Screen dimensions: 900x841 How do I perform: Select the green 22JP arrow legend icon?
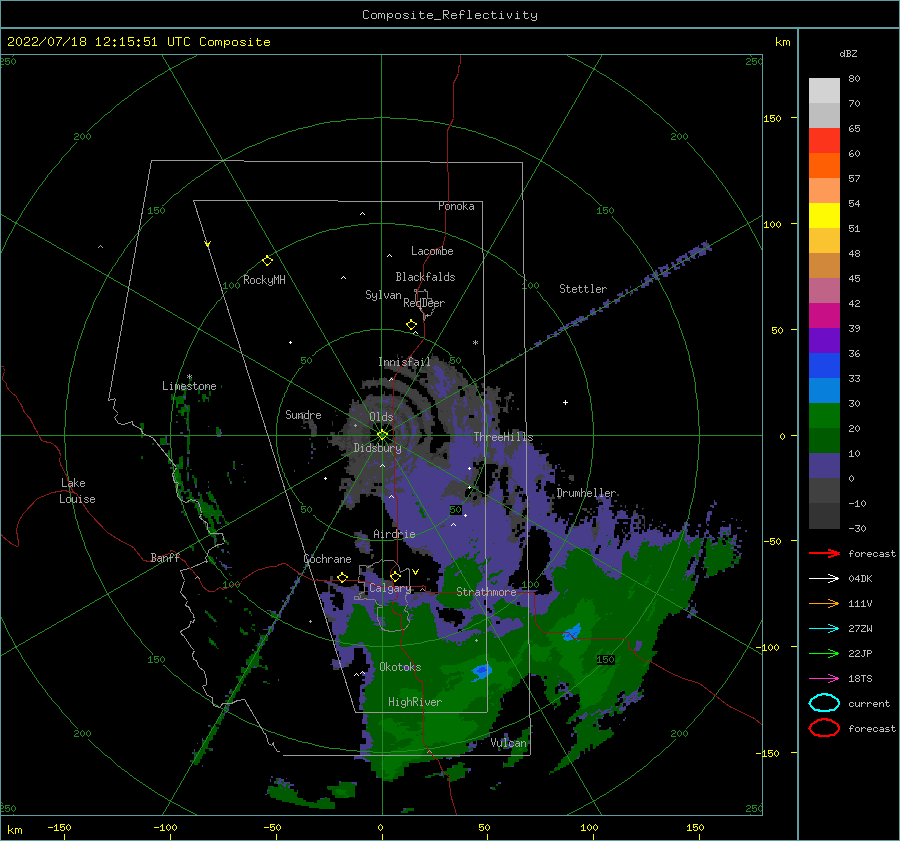[824, 653]
